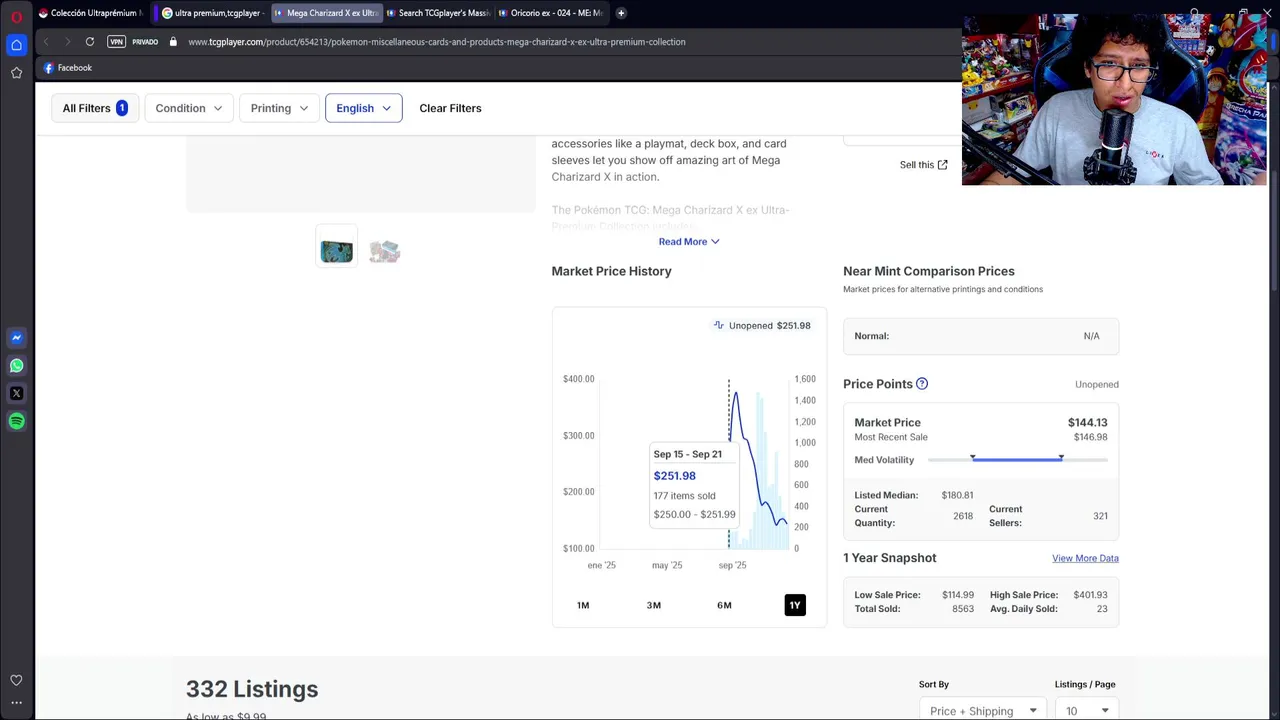Click the $251.98 tooltip price
Image resolution: width=1280 pixels, height=720 pixels.
675,476
